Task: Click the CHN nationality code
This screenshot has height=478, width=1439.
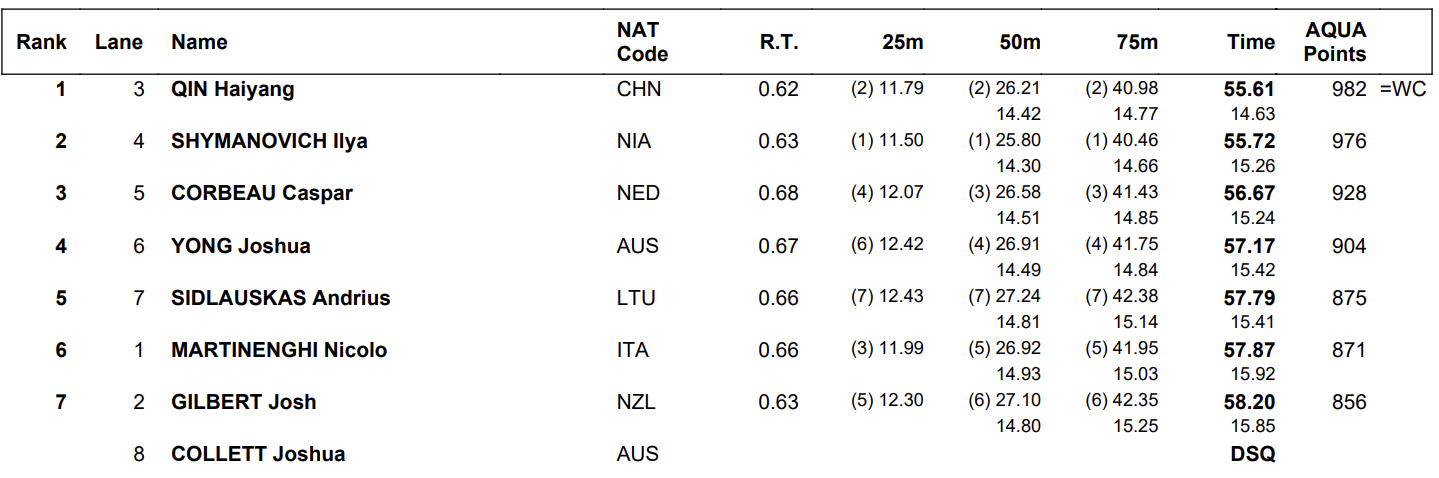Action: pyautogui.click(x=639, y=89)
